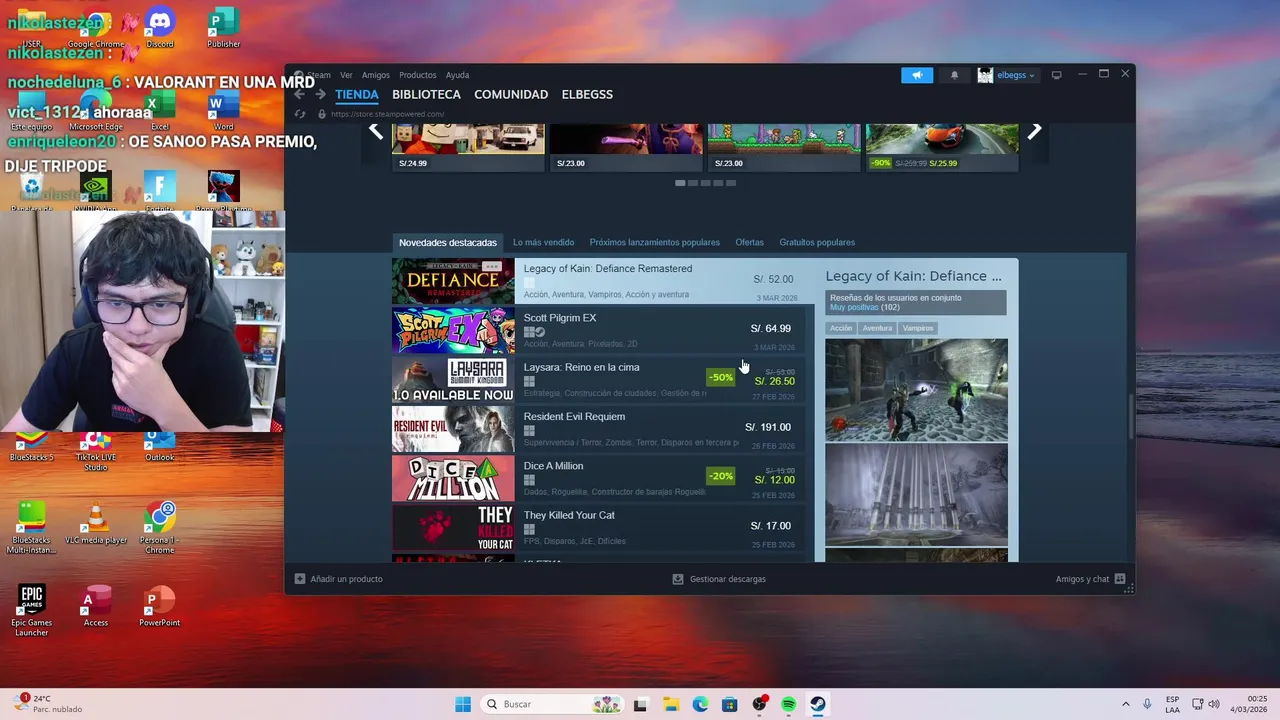This screenshot has height=720, width=1280.
Task: Open the Windows Start menu
Action: [x=463, y=704]
